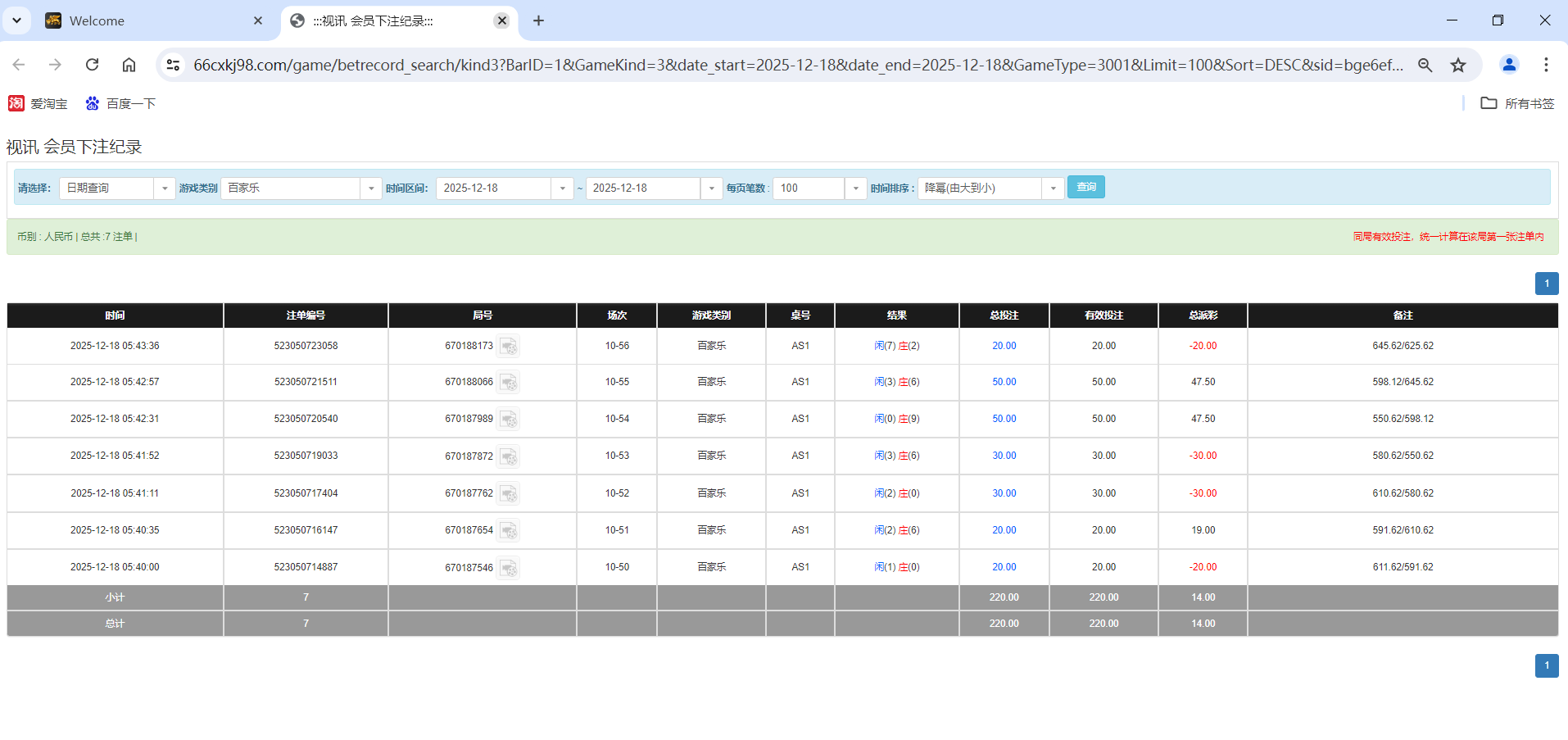1568x740 pixels.
Task: Open the Chrome three-dot menu
Action: pyautogui.click(x=1546, y=65)
